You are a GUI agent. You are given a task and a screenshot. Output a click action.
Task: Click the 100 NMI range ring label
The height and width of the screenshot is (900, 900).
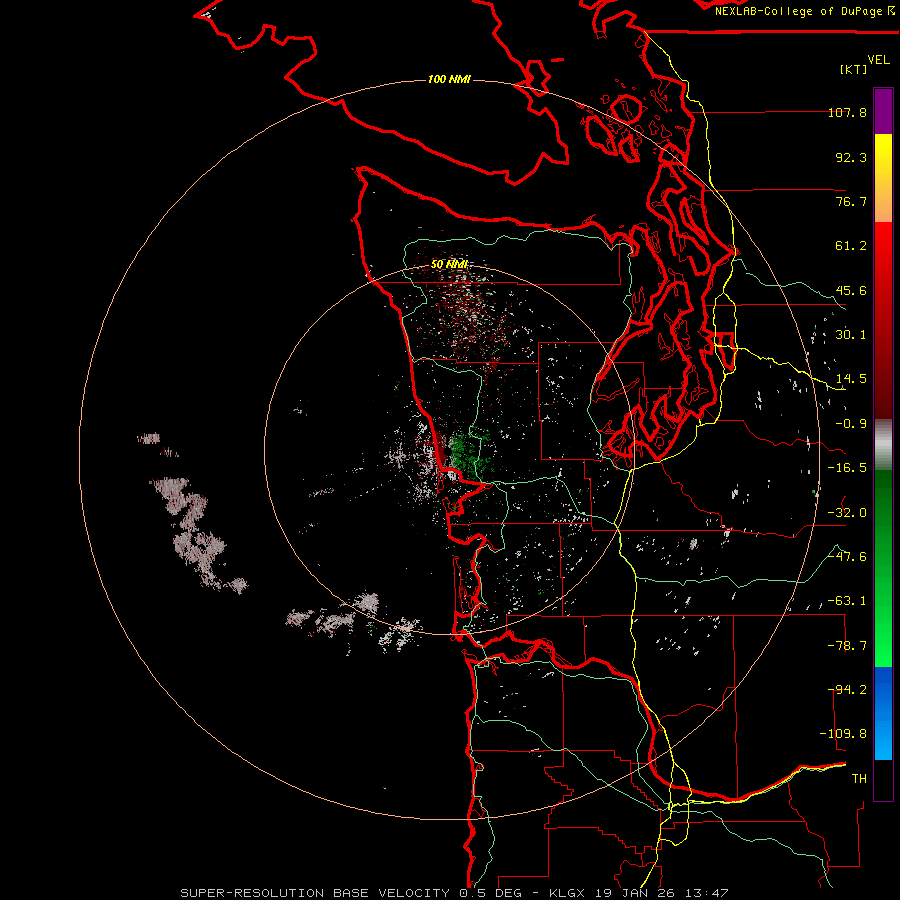pos(449,79)
